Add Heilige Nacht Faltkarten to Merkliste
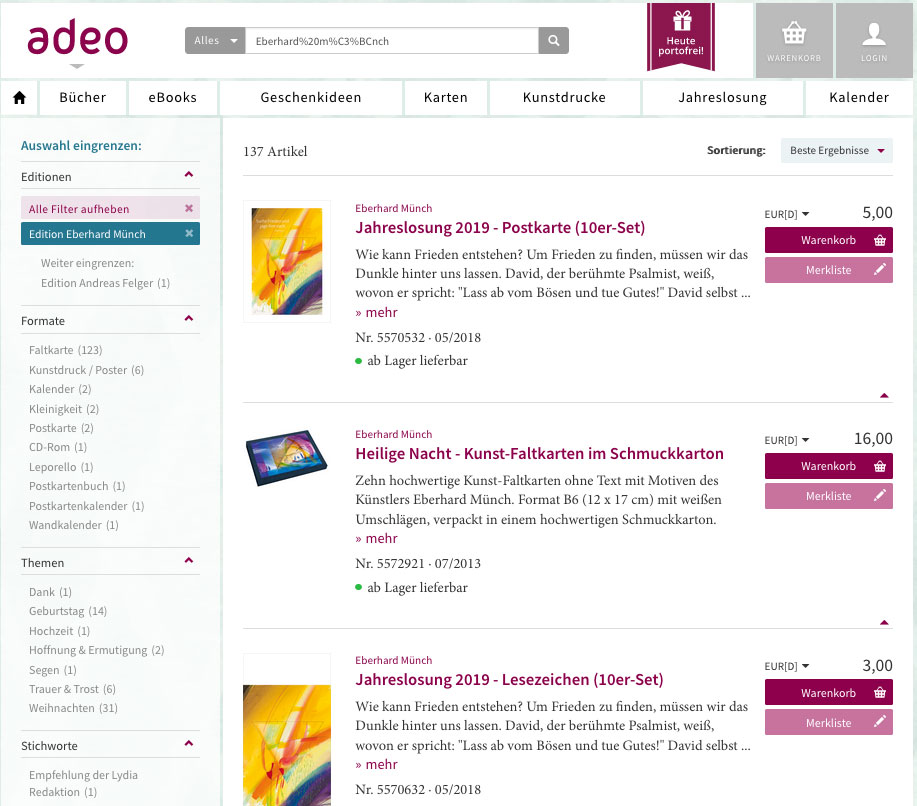 tap(829, 496)
